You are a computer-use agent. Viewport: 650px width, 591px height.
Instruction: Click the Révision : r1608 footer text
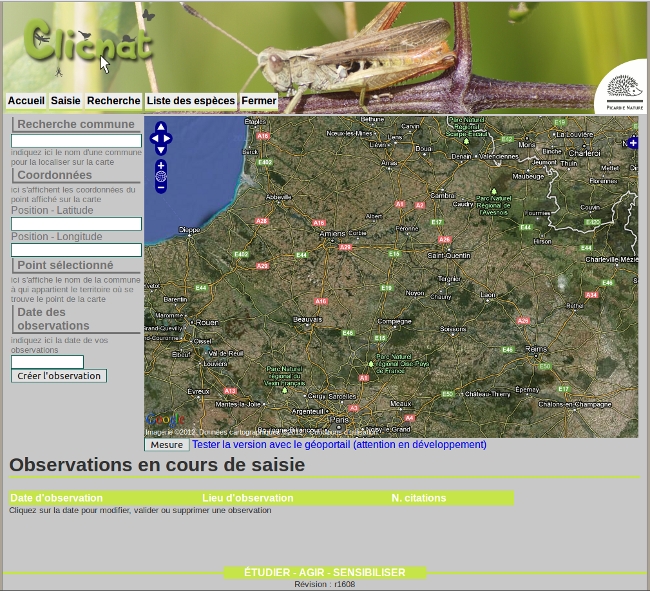(325, 584)
